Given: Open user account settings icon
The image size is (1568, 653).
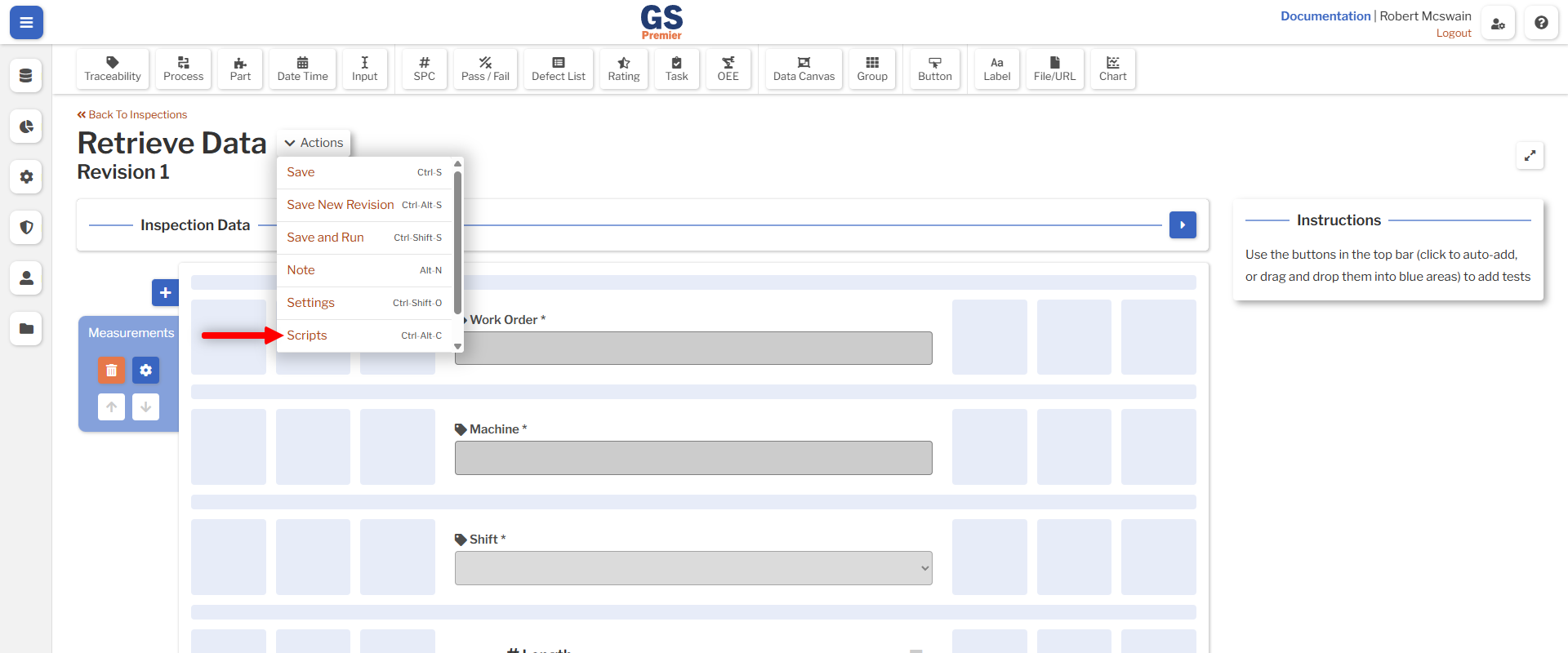Looking at the screenshot, I should coord(1498,23).
